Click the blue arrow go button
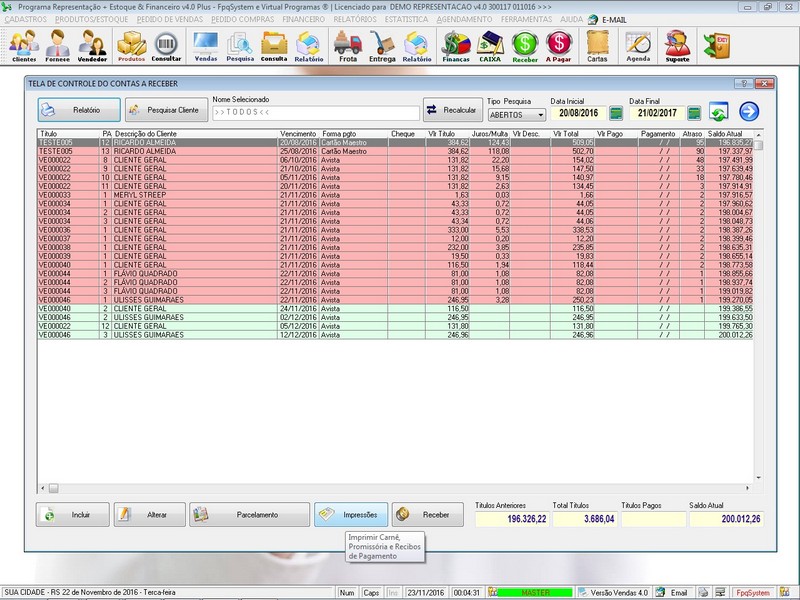Image resolution: width=800 pixels, height=600 pixels. (749, 111)
